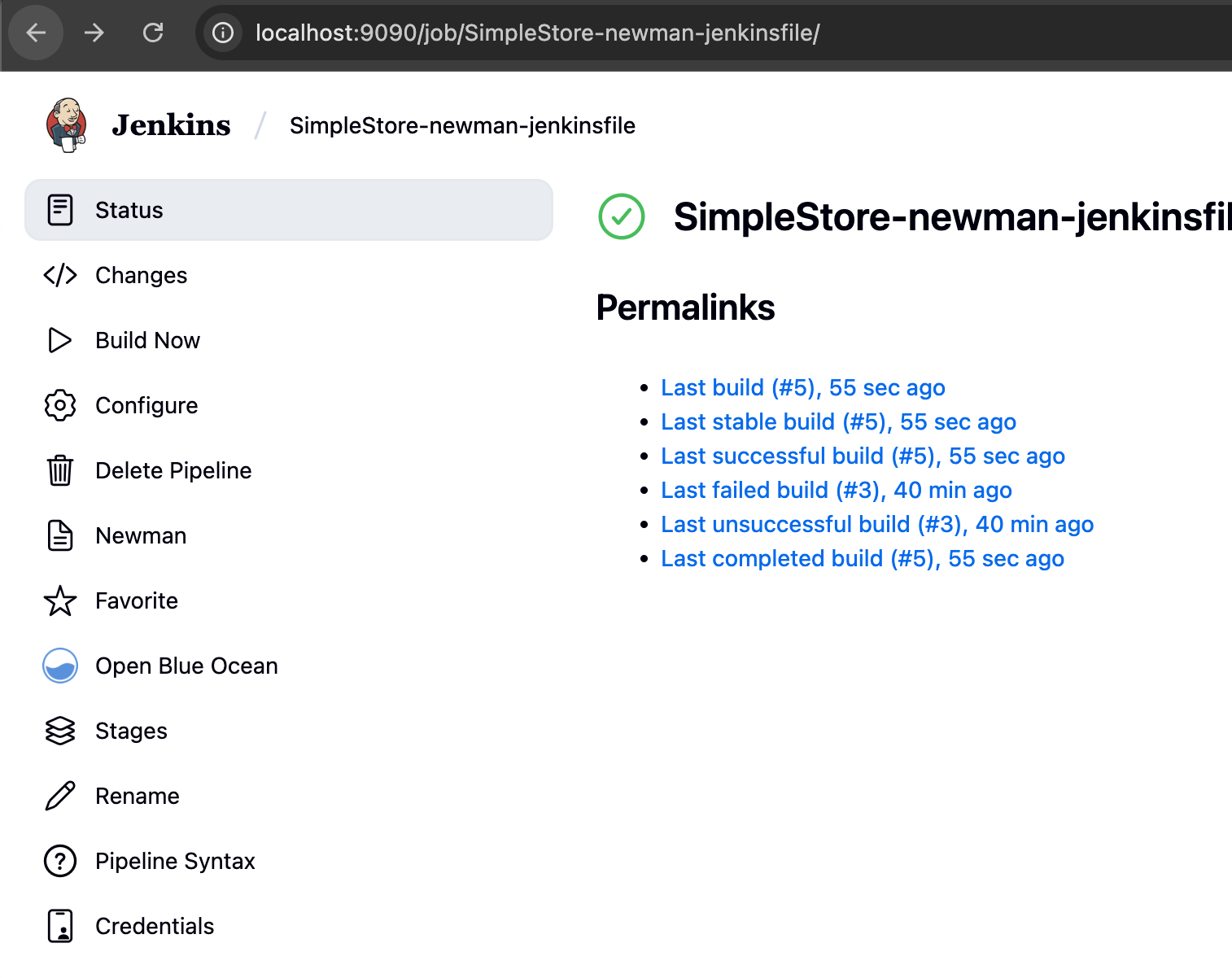The image size is (1232, 978).
Task: Click the Credentials badge icon
Action: tap(60, 926)
